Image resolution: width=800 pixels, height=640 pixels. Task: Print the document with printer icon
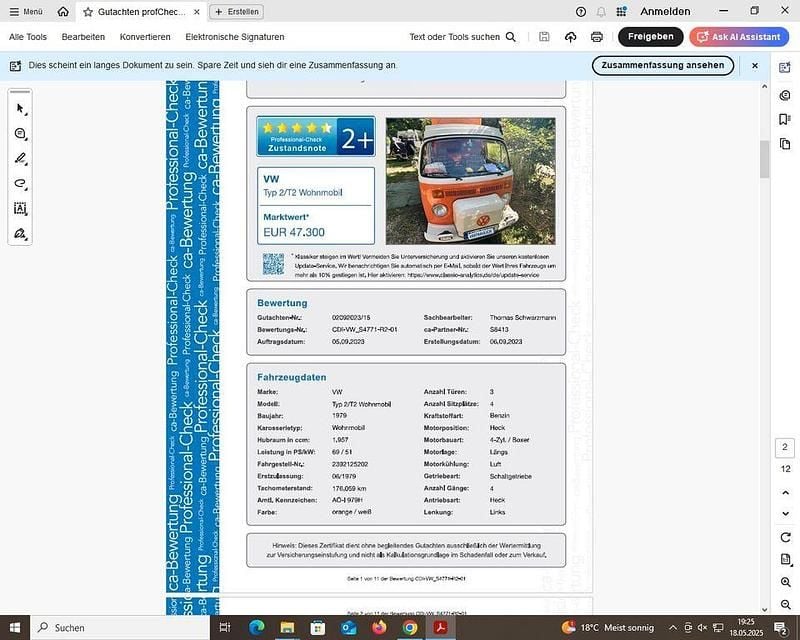point(597,37)
